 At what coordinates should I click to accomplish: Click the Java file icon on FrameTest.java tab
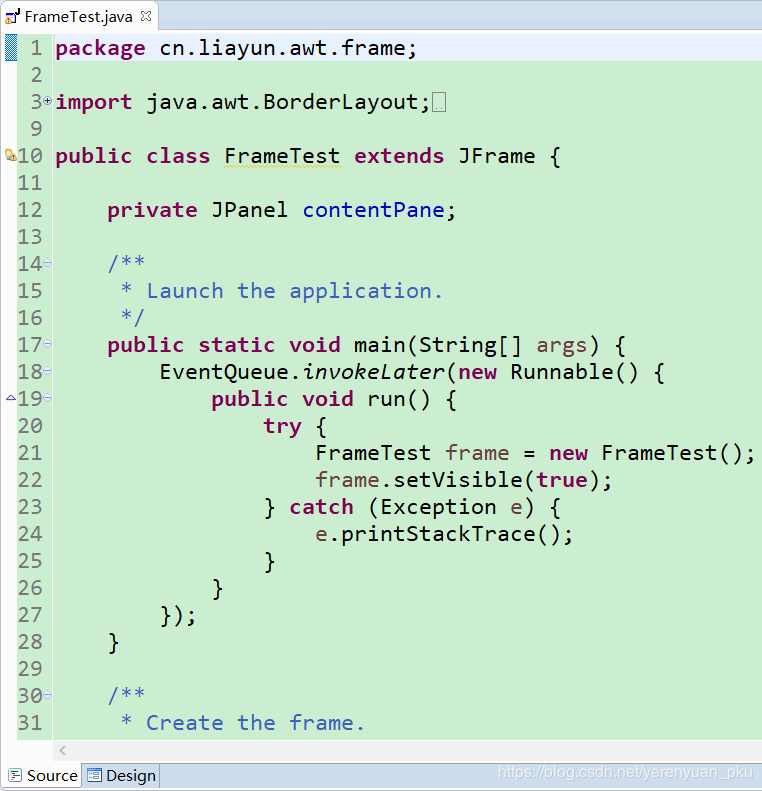[12, 17]
